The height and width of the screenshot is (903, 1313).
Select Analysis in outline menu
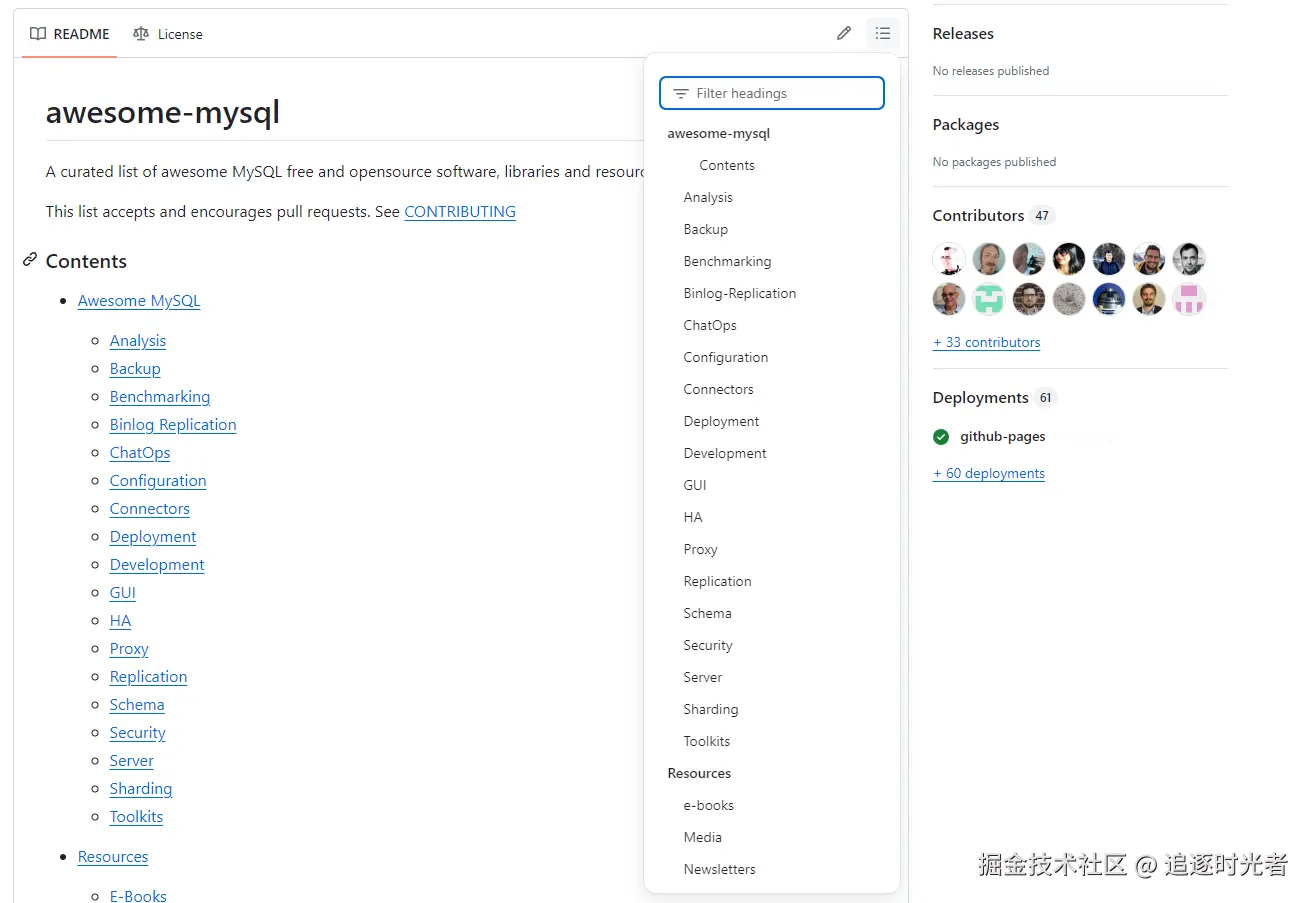pyautogui.click(x=708, y=197)
